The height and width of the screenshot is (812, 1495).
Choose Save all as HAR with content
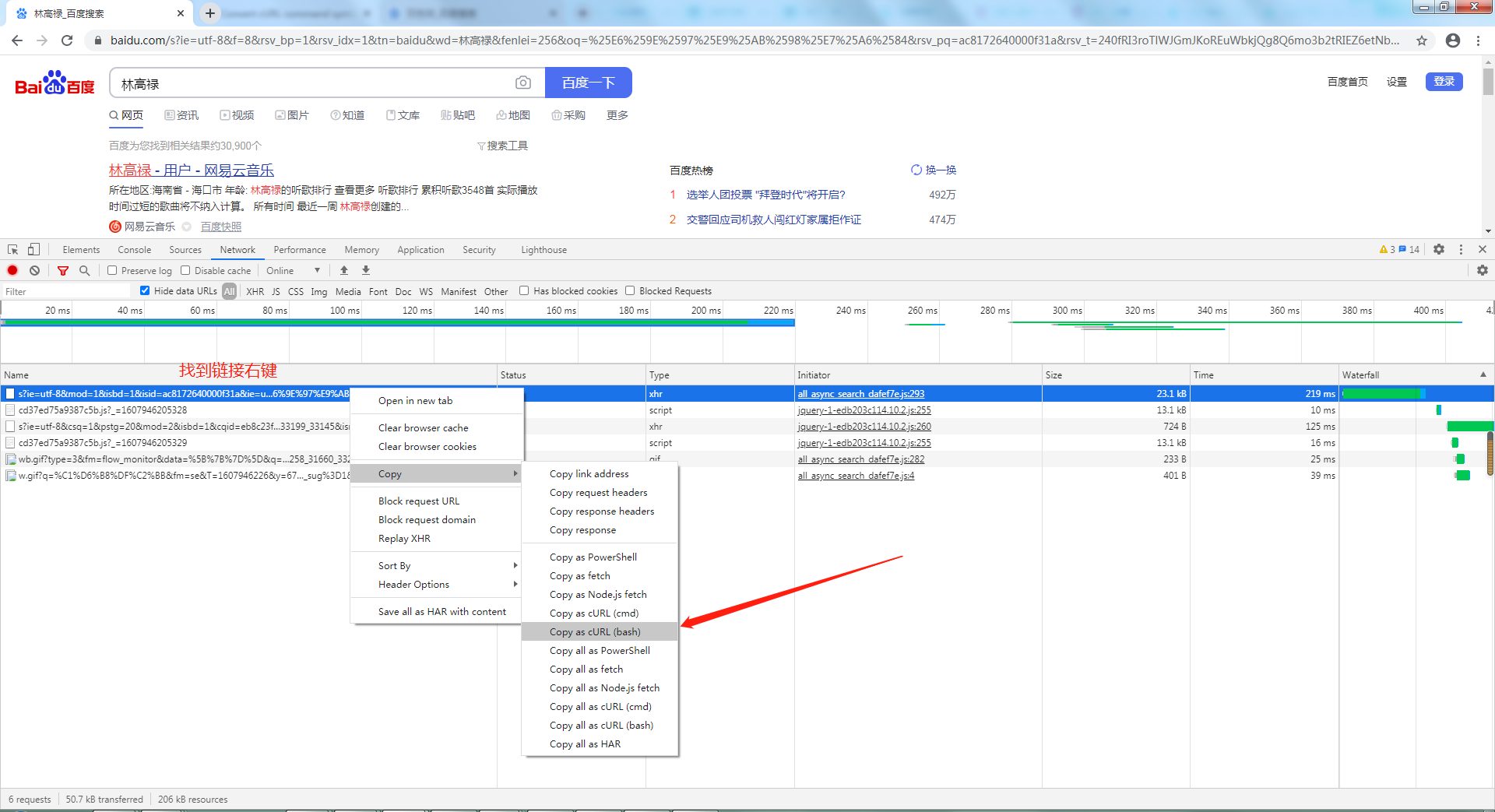click(x=436, y=612)
